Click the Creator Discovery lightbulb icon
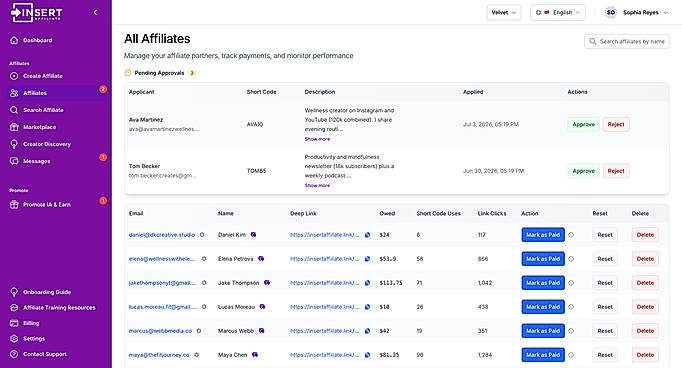 (x=14, y=144)
